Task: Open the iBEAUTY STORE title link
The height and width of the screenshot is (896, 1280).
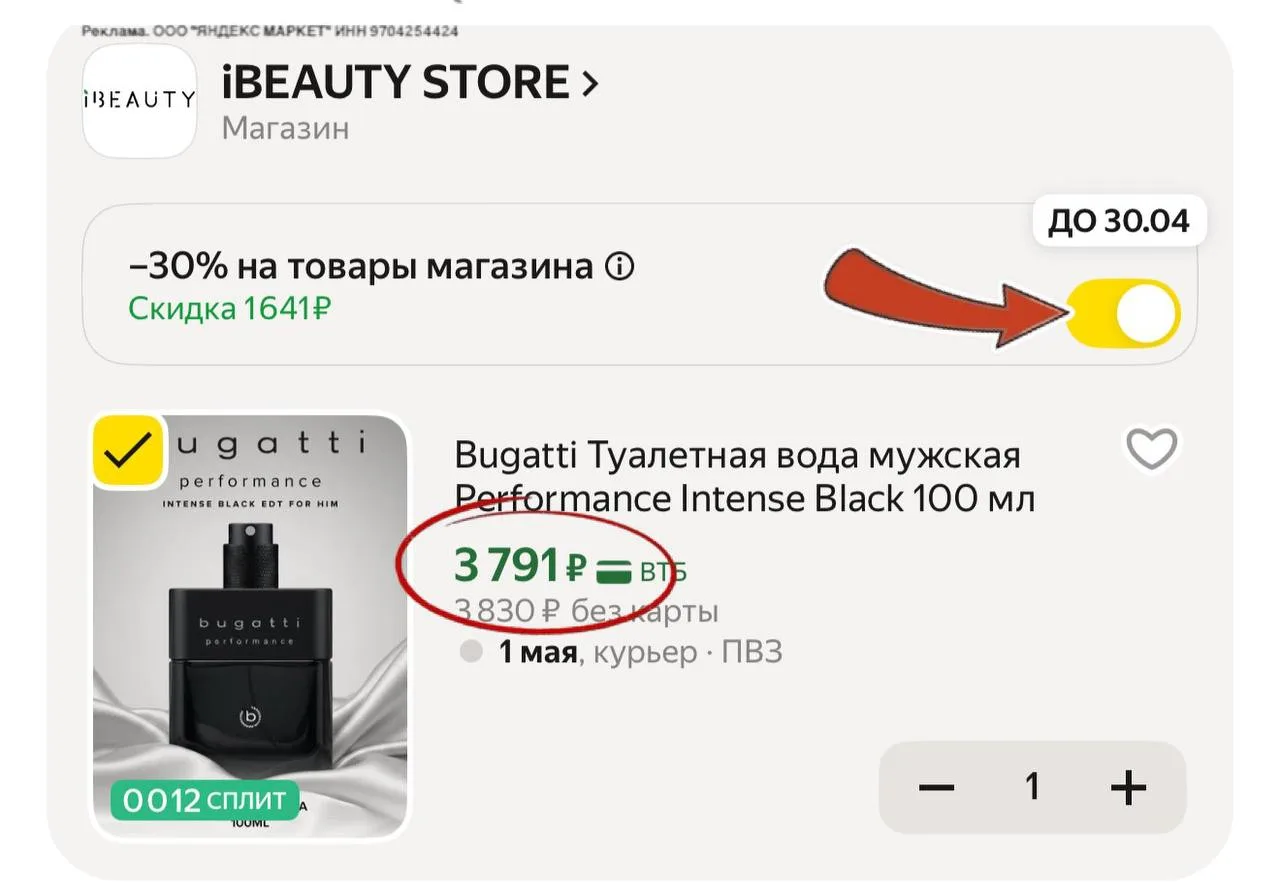Action: click(x=396, y=82)
